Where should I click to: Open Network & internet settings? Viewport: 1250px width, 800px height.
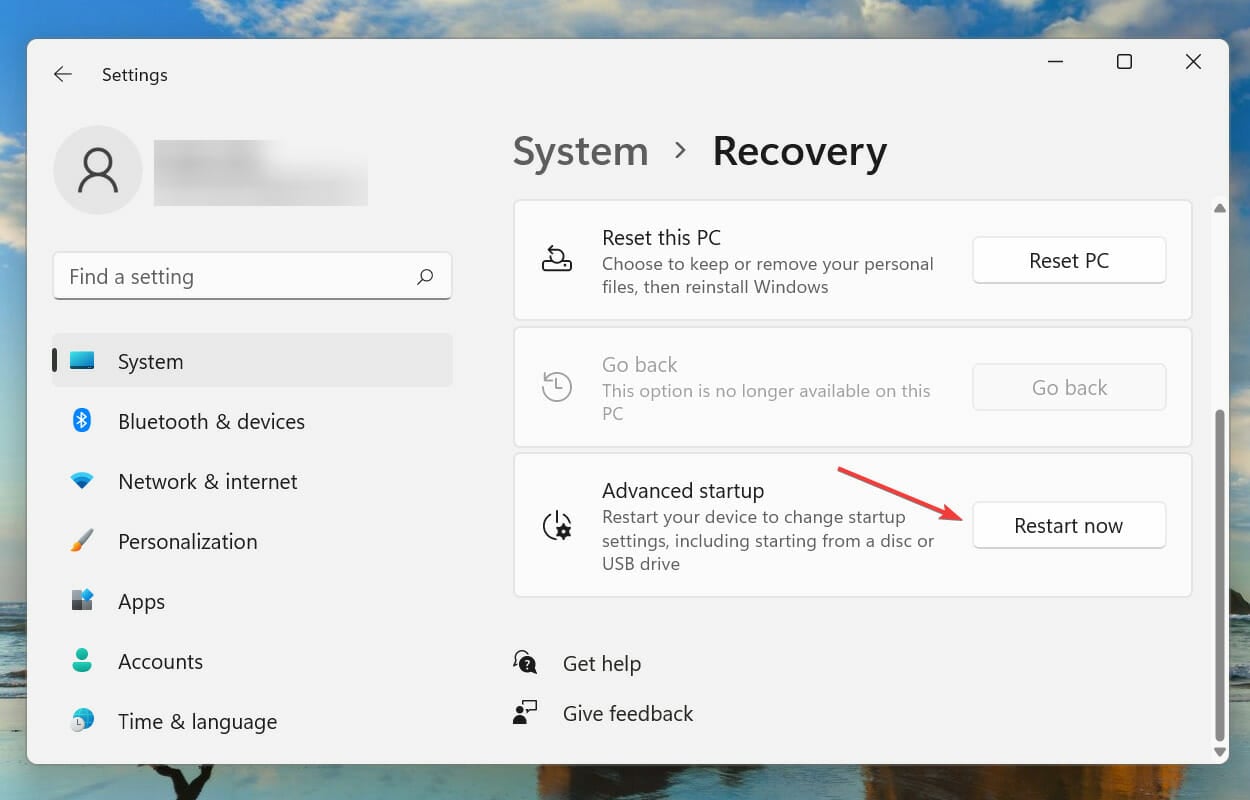pyautogui.click(x=252, y=481)
